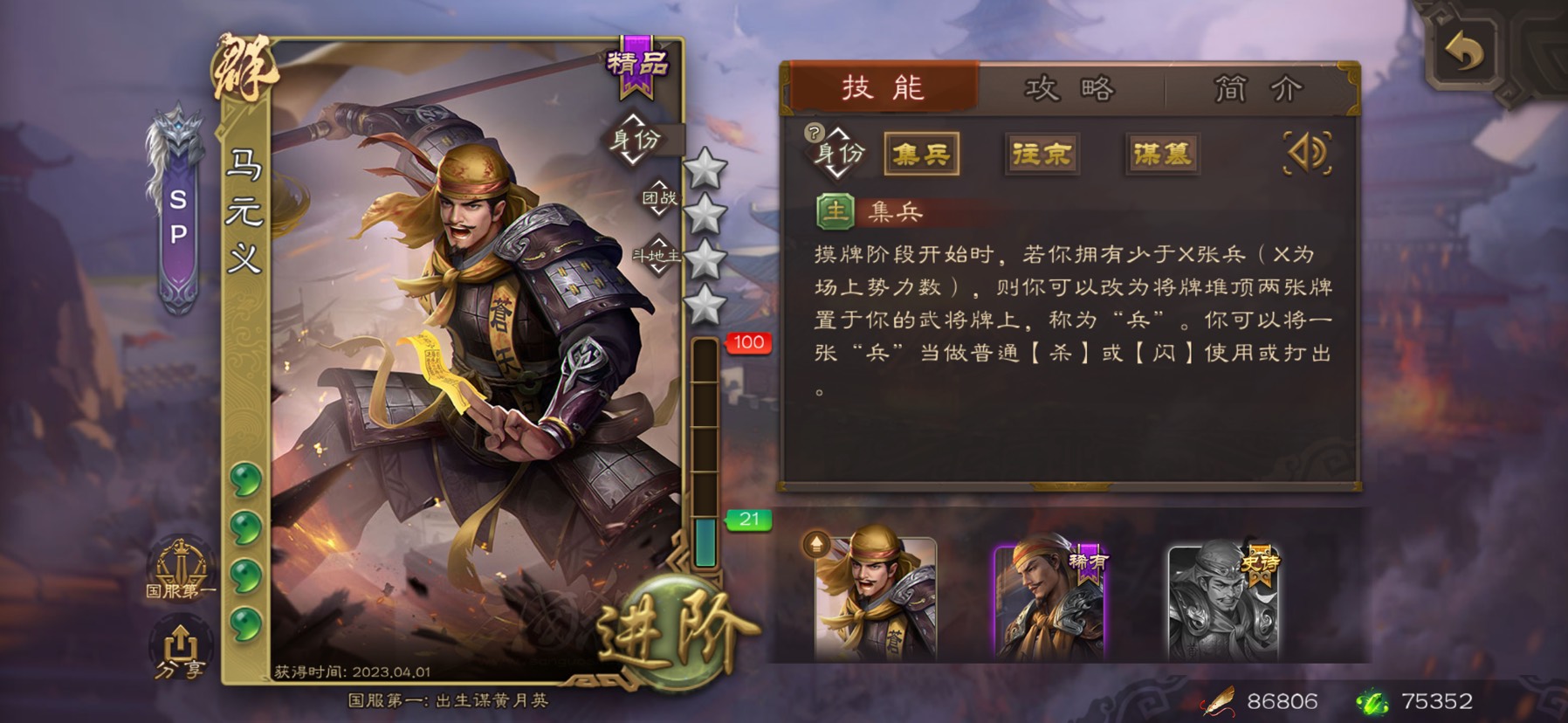Play skill voice with the speaker icon

(1308, 154)
